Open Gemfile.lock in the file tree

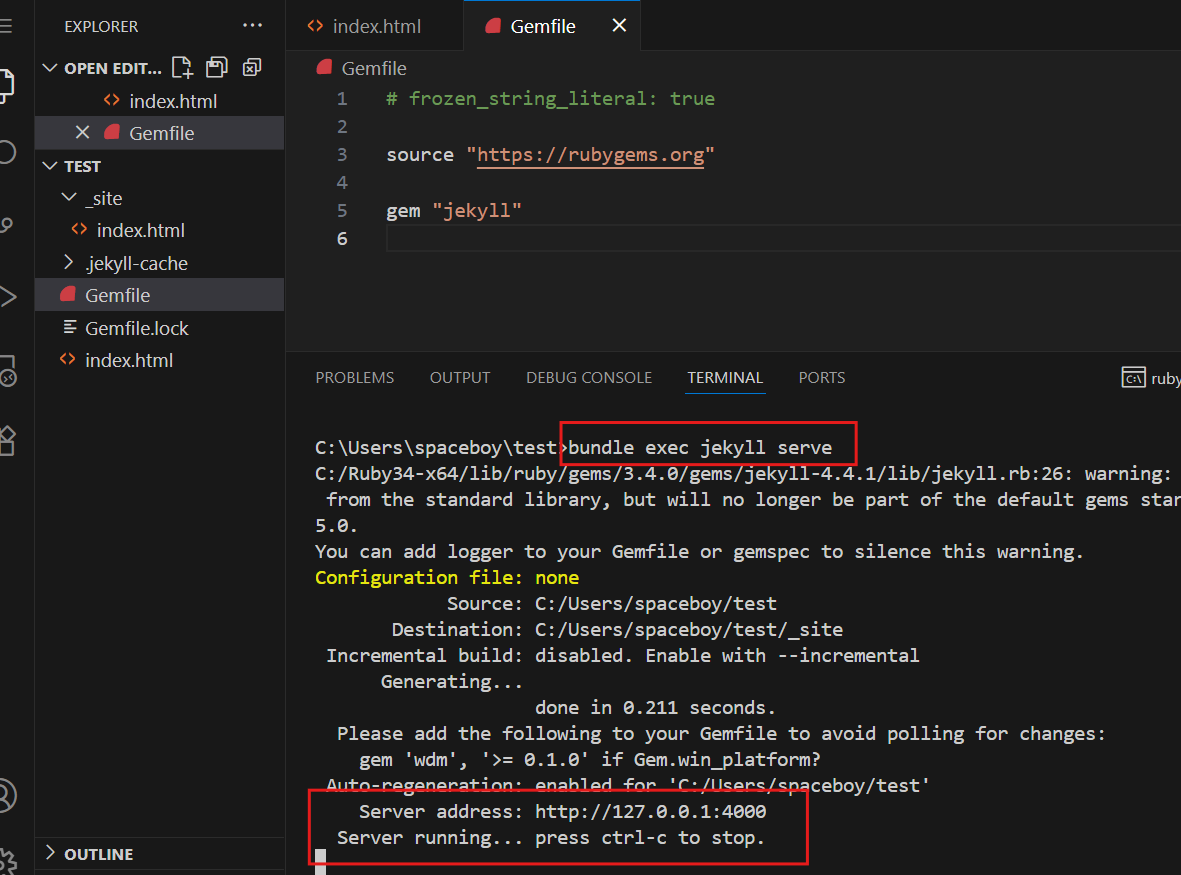pos(160,328)
